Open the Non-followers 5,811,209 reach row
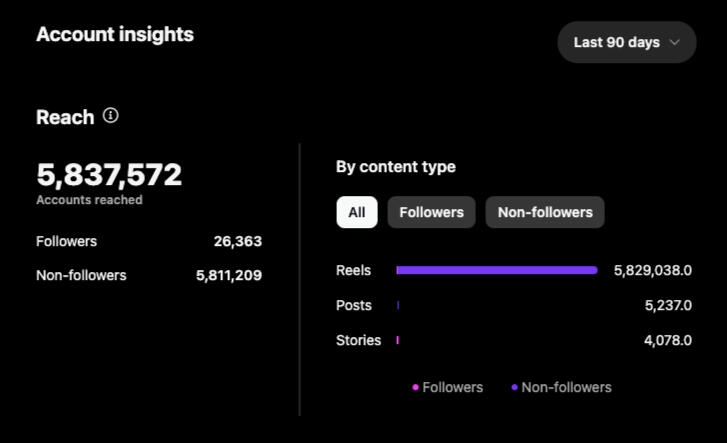The image size is (727, 443). (x=149, y=275)
